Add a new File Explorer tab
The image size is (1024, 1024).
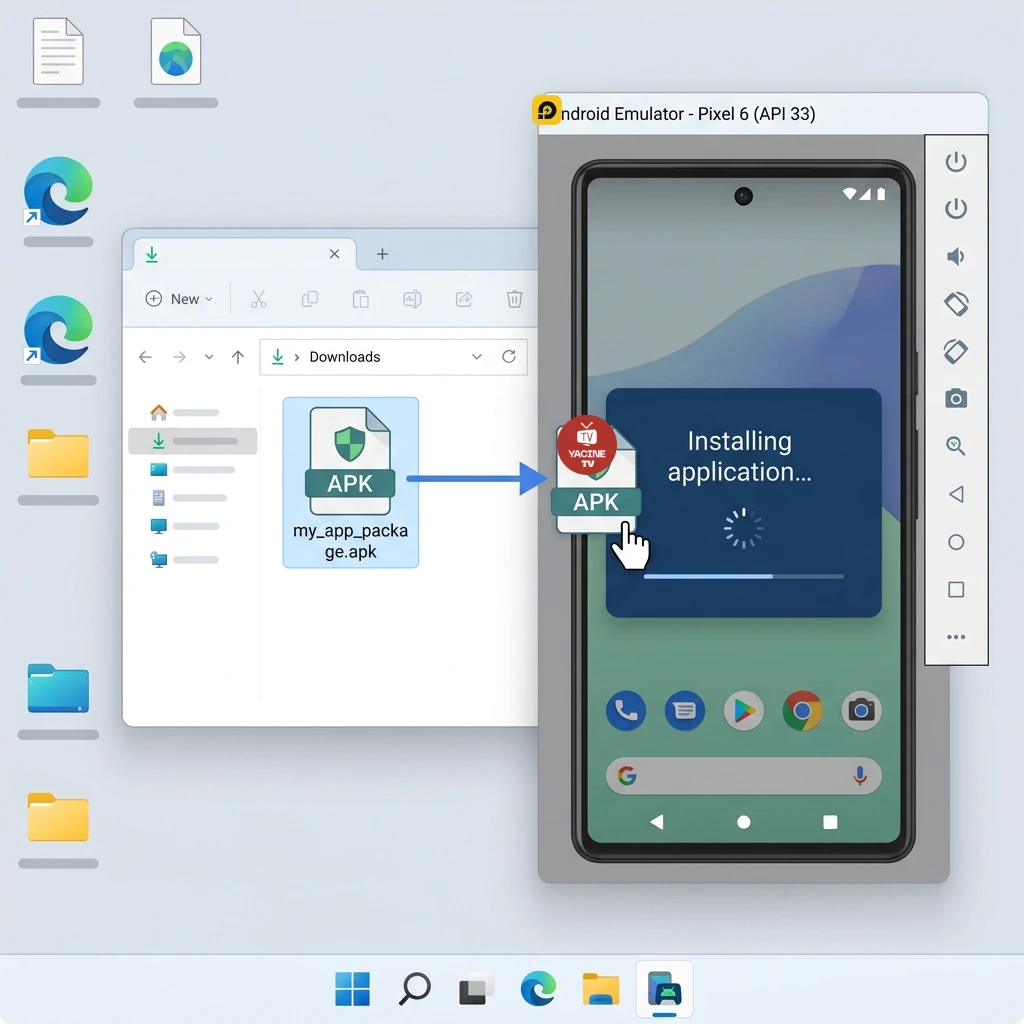click(x=382, y=255)
